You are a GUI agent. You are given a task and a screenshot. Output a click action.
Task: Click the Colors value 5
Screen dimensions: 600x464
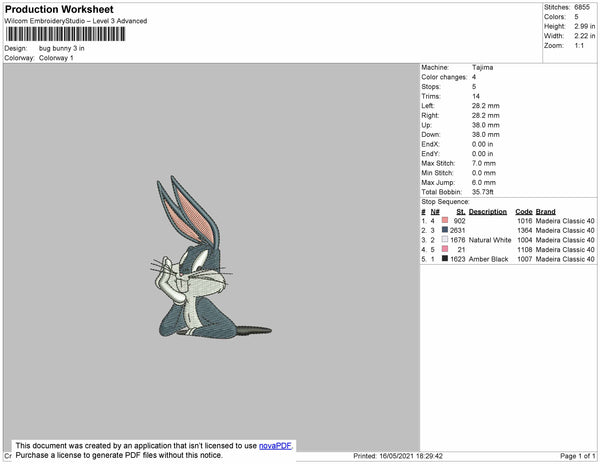(576, 17)
